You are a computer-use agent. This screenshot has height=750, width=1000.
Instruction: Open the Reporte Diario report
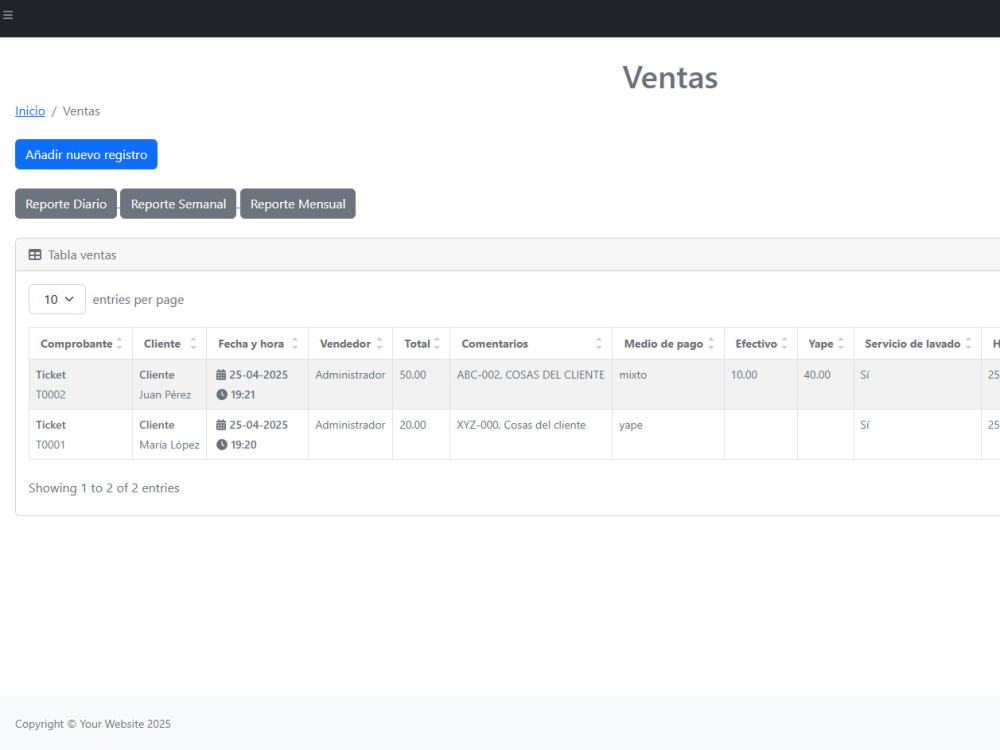(66, 204)
